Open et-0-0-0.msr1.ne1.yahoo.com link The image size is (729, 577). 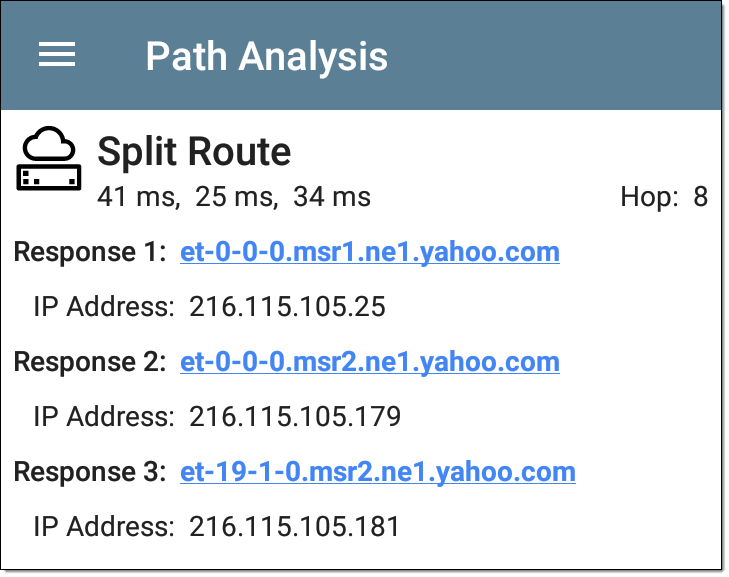click(370, 252)
